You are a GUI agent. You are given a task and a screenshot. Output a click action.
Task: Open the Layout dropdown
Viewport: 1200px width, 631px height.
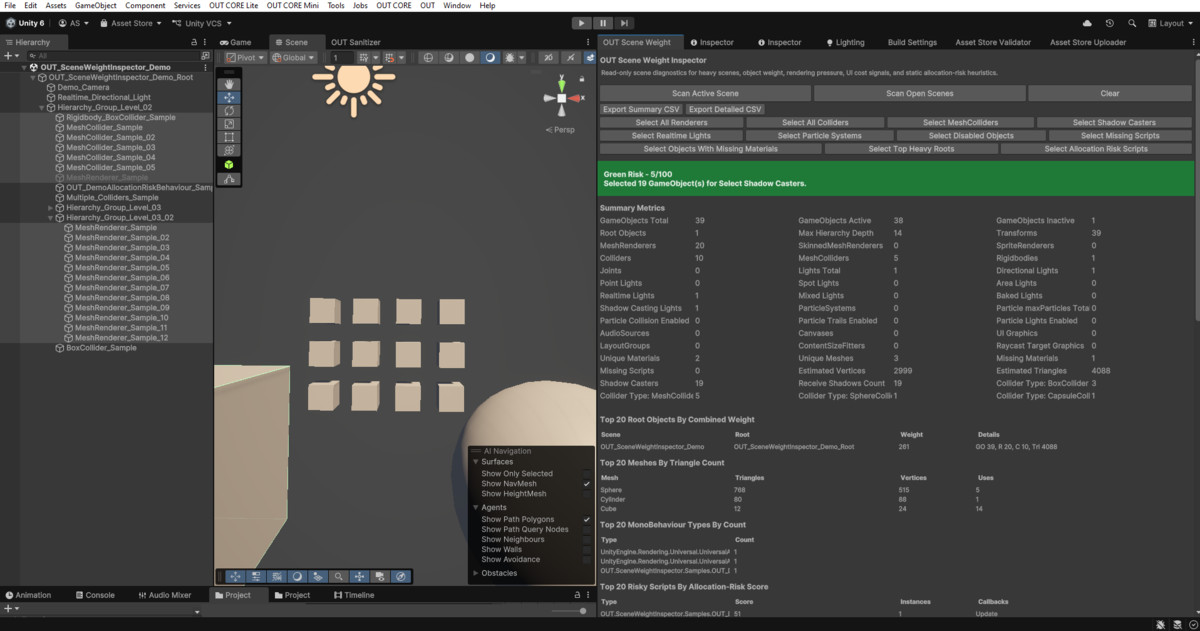[x=1171, y=23]
